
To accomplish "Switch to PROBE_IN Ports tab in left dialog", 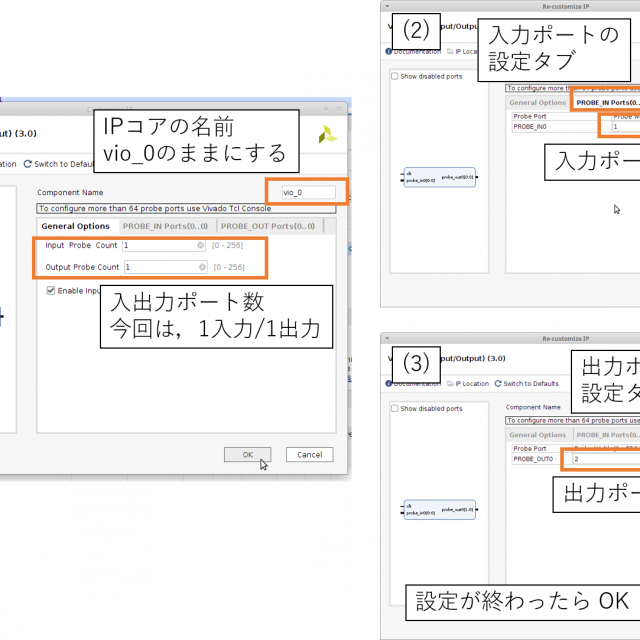I will coord(165,226).
